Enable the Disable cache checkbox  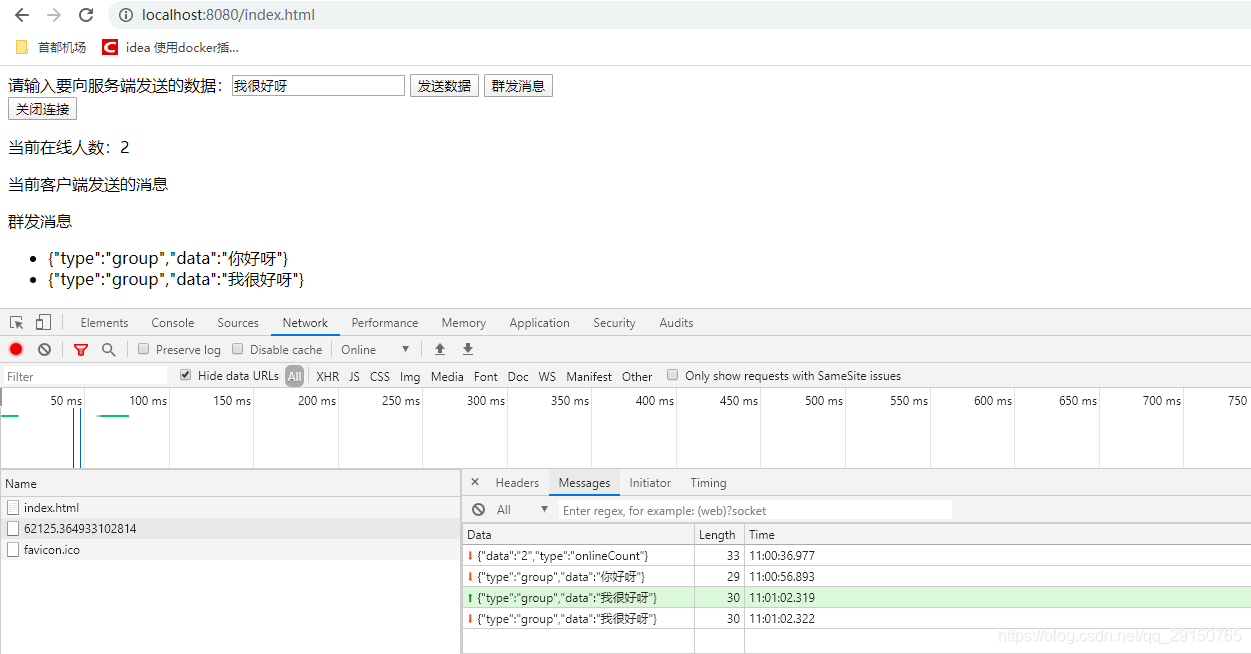click(x=238, y=349)
